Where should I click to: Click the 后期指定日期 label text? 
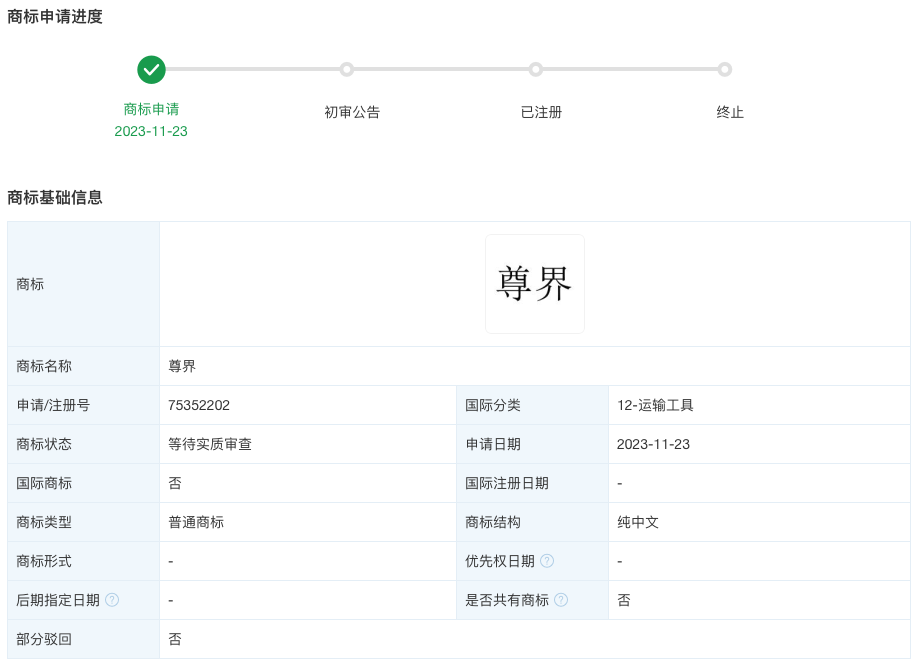58,600
